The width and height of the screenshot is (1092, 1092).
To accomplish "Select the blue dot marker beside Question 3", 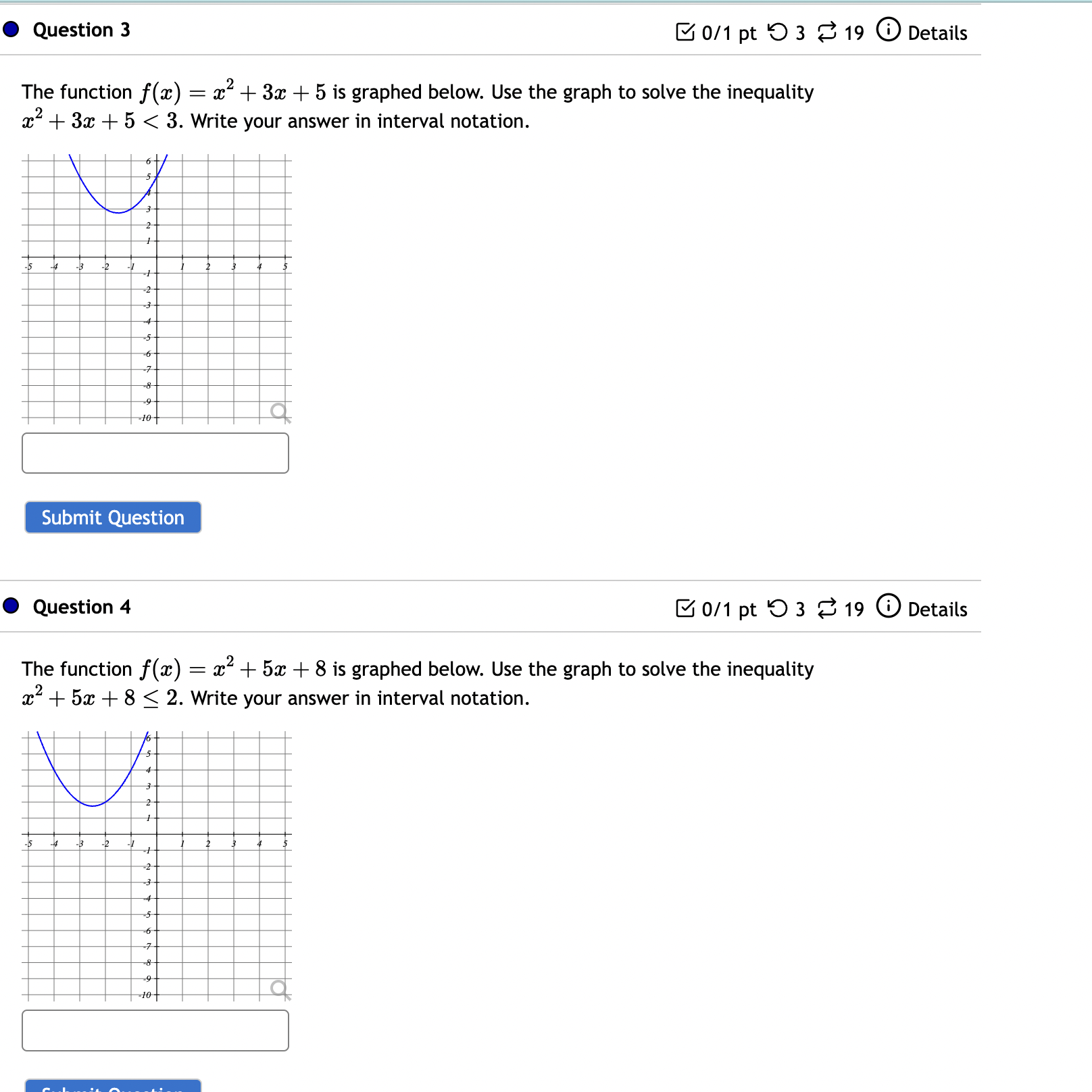I will pos(9,28).
